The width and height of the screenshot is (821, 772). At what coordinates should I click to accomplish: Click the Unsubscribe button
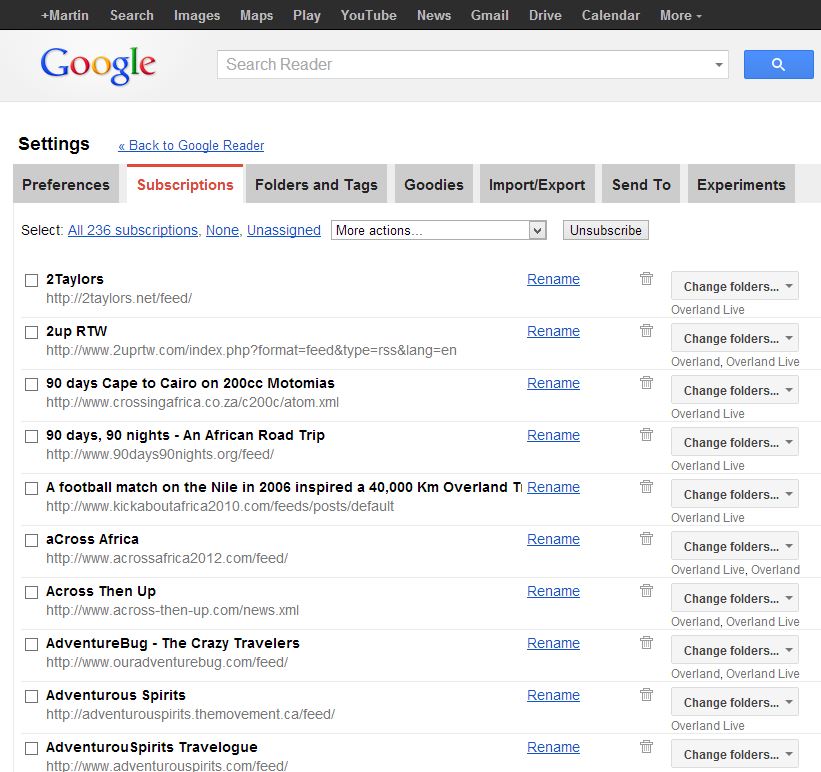coord(605,230)
